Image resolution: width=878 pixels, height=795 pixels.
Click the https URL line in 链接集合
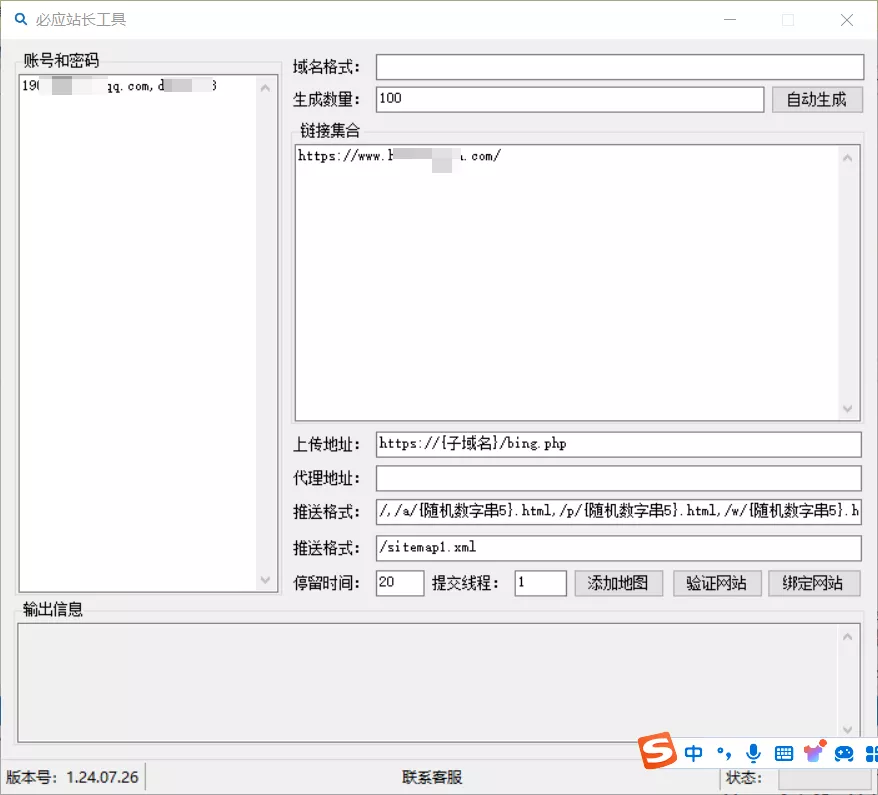point(399,156)
